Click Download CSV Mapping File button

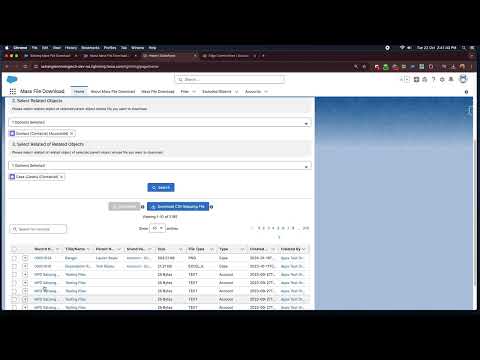click(178, 207)
